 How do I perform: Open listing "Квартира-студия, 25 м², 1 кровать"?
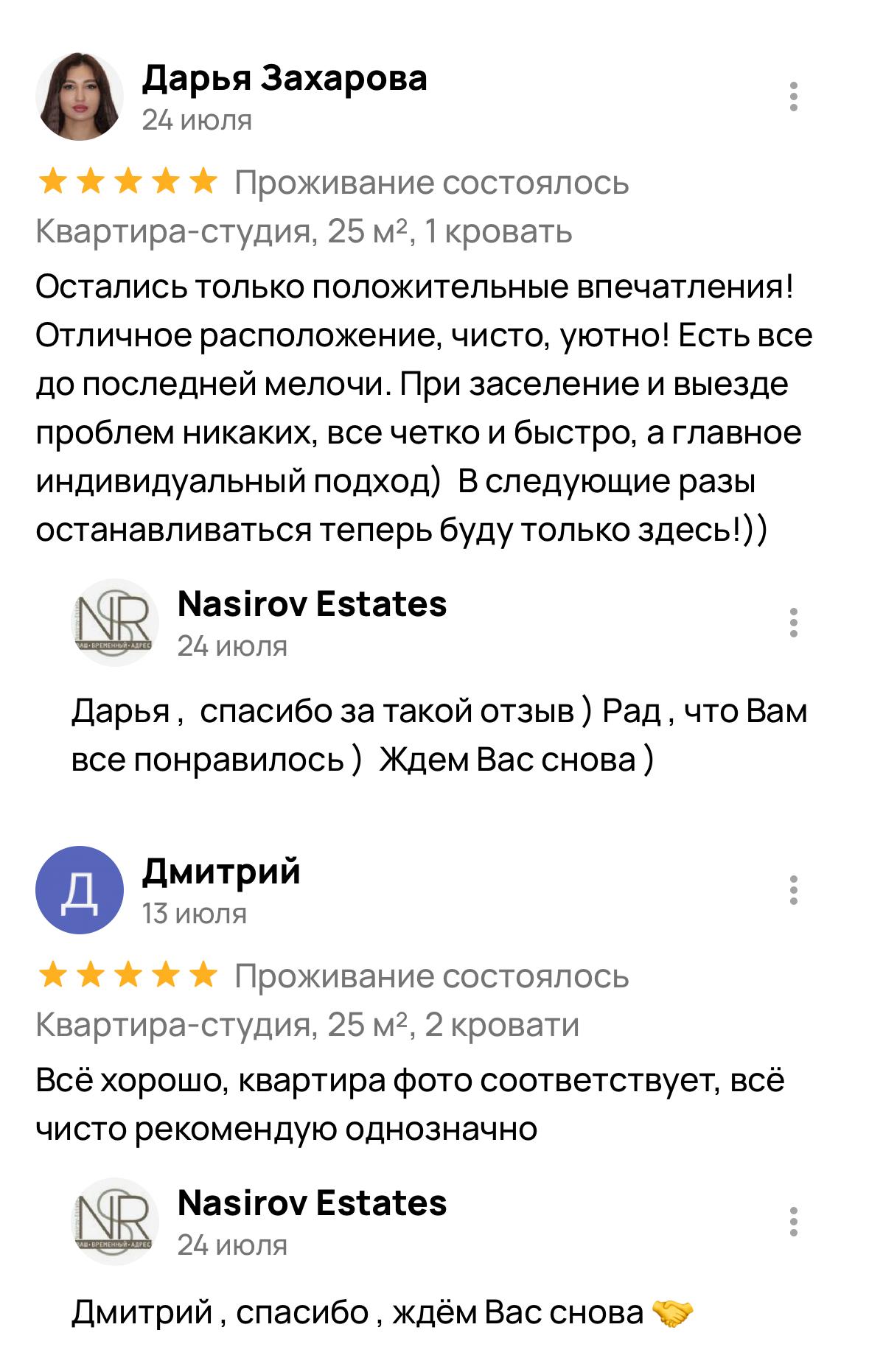[x=304, y=231]
